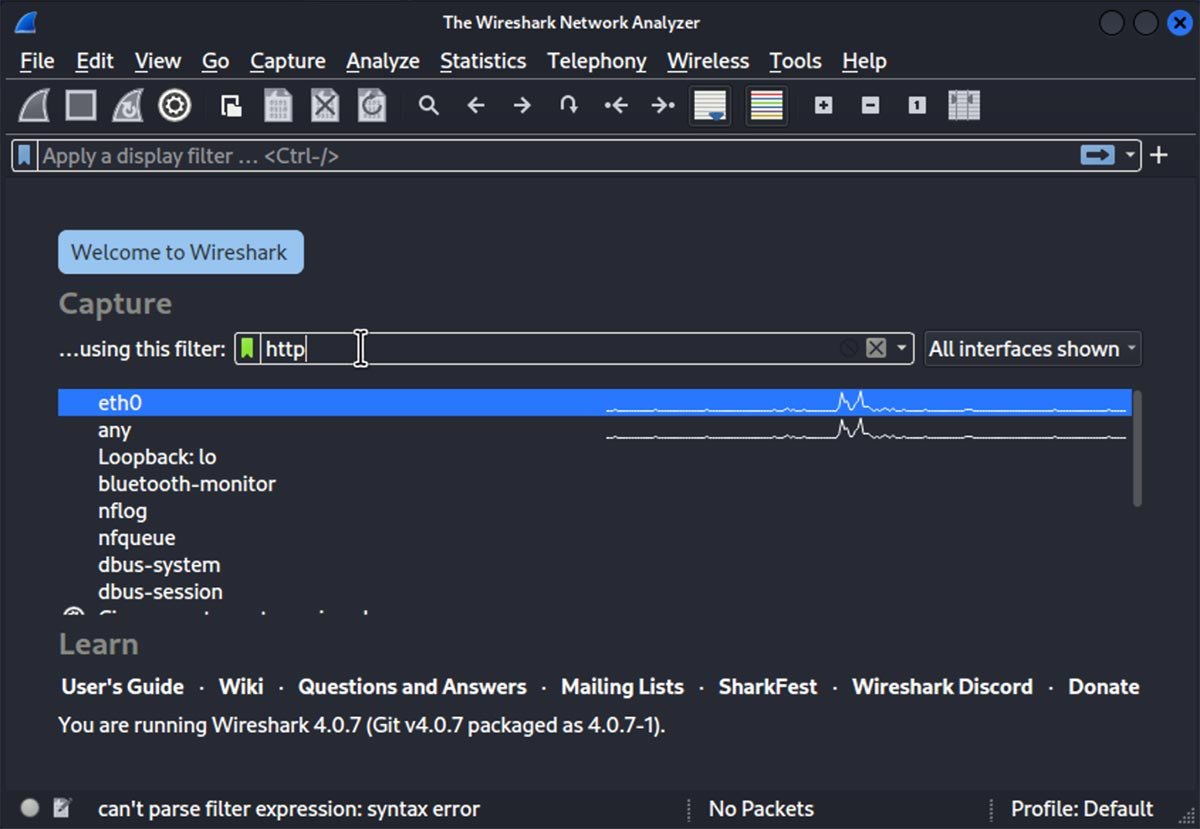Click the Find packet magnifier icon
Image resolution: width=1200 pixels, height=829 pixels.
428,105
